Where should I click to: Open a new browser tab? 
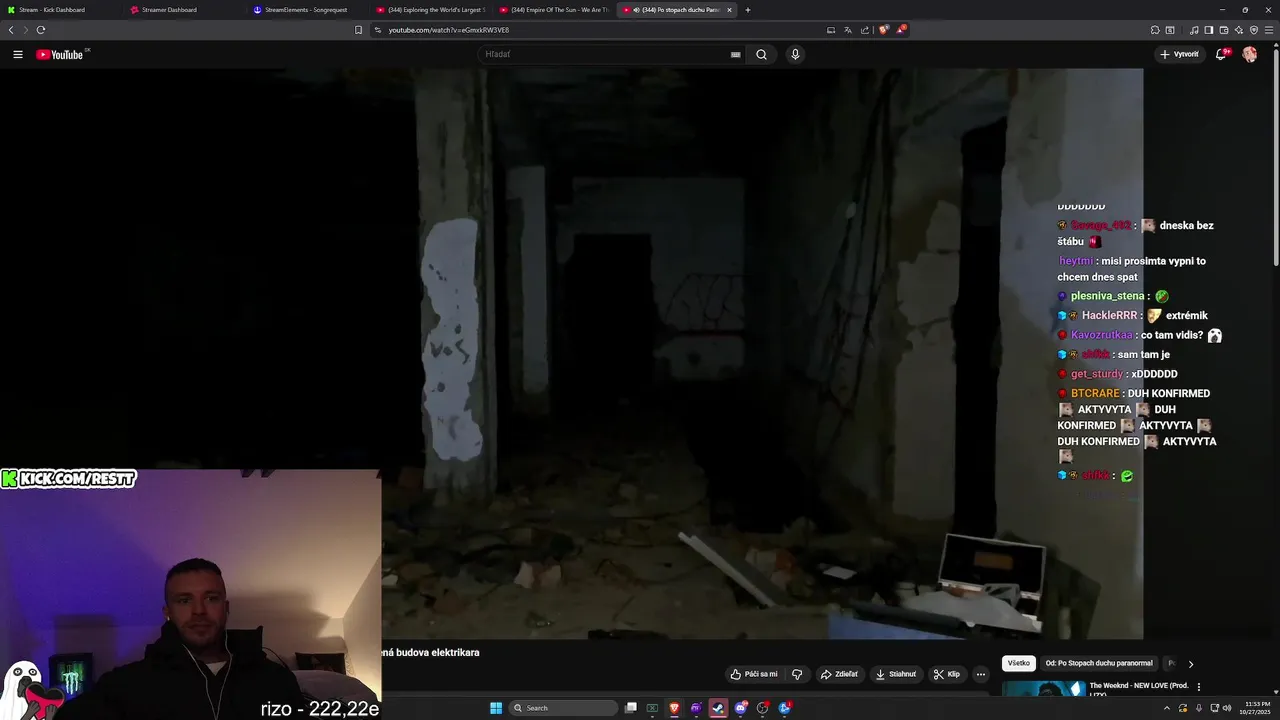click(x=748, y=10)
